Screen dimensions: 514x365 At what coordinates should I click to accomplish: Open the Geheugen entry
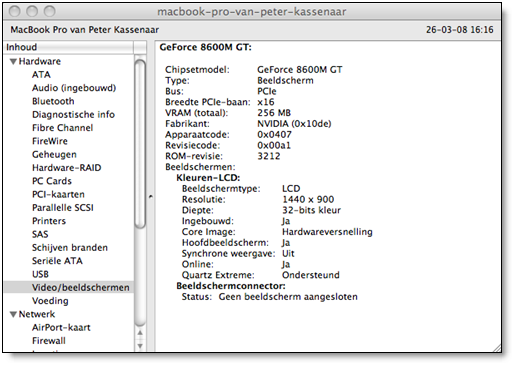pyautogui.click(x=54, y=155)
